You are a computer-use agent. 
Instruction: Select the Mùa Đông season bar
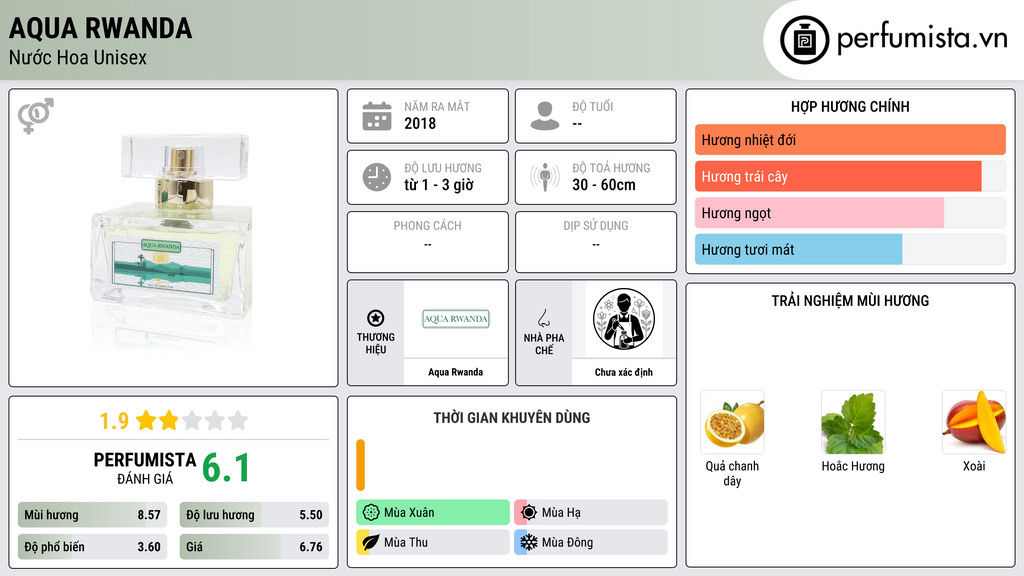click(x=591, y=542)
